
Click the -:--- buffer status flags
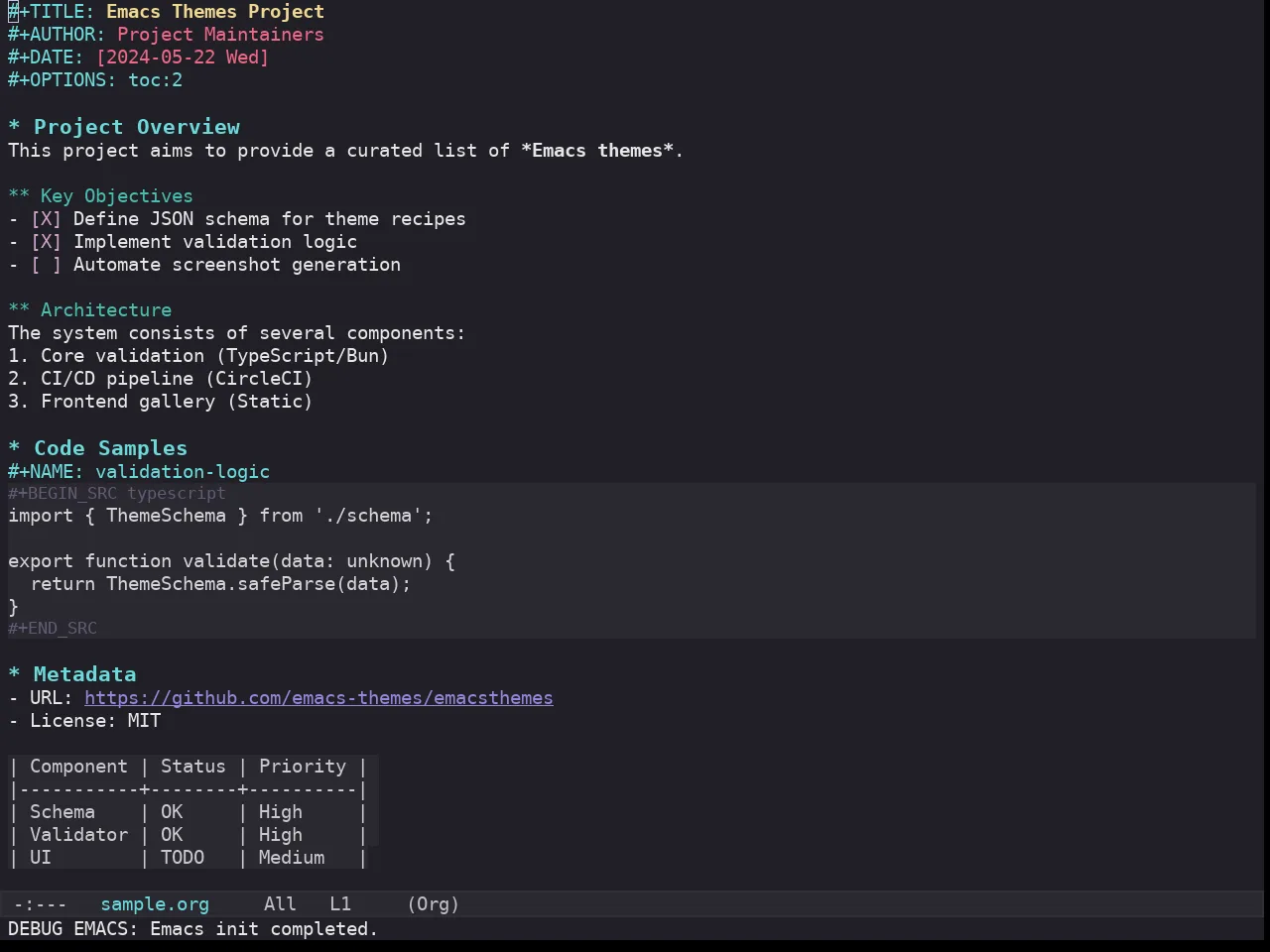pyautogui.click(x=40, y=904)
